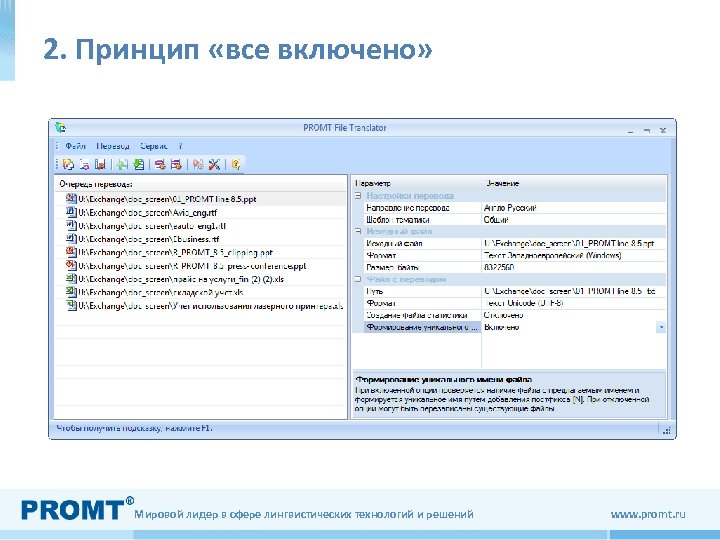Collapse the Исходный файл group
720x540 pixels.
(358, 231)
